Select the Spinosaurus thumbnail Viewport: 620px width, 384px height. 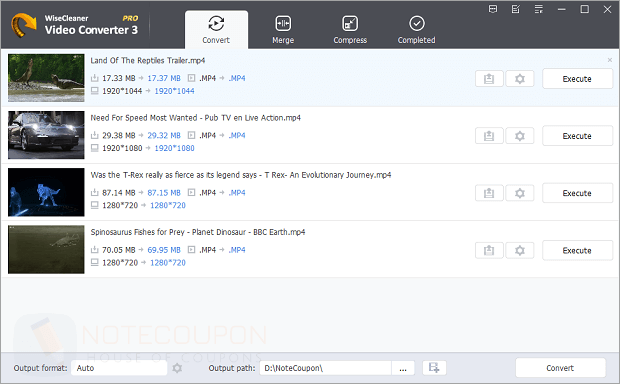46,250
